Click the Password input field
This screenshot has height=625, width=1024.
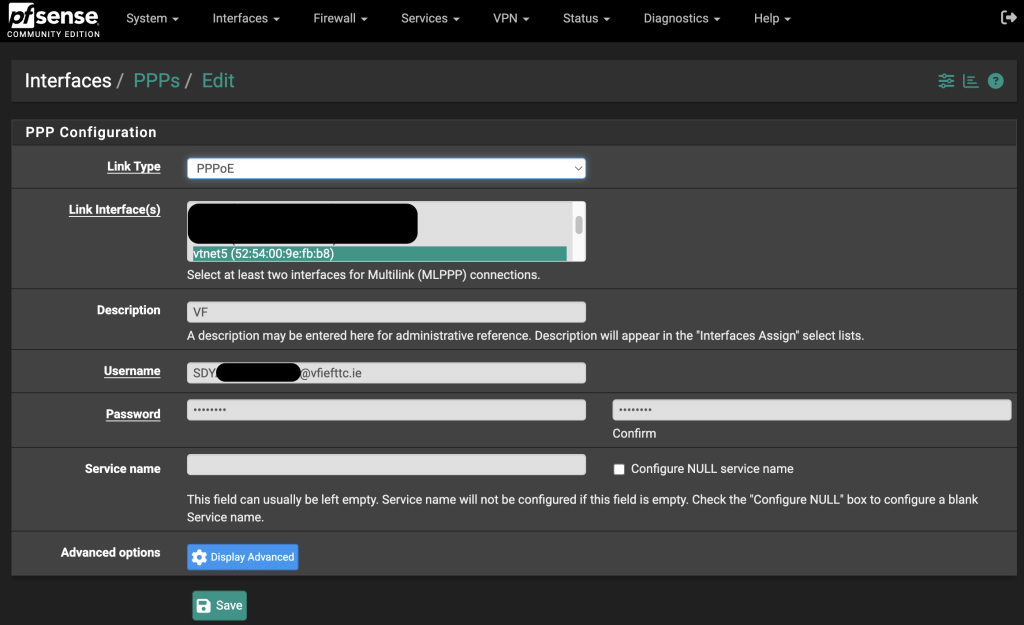[386, 410]
